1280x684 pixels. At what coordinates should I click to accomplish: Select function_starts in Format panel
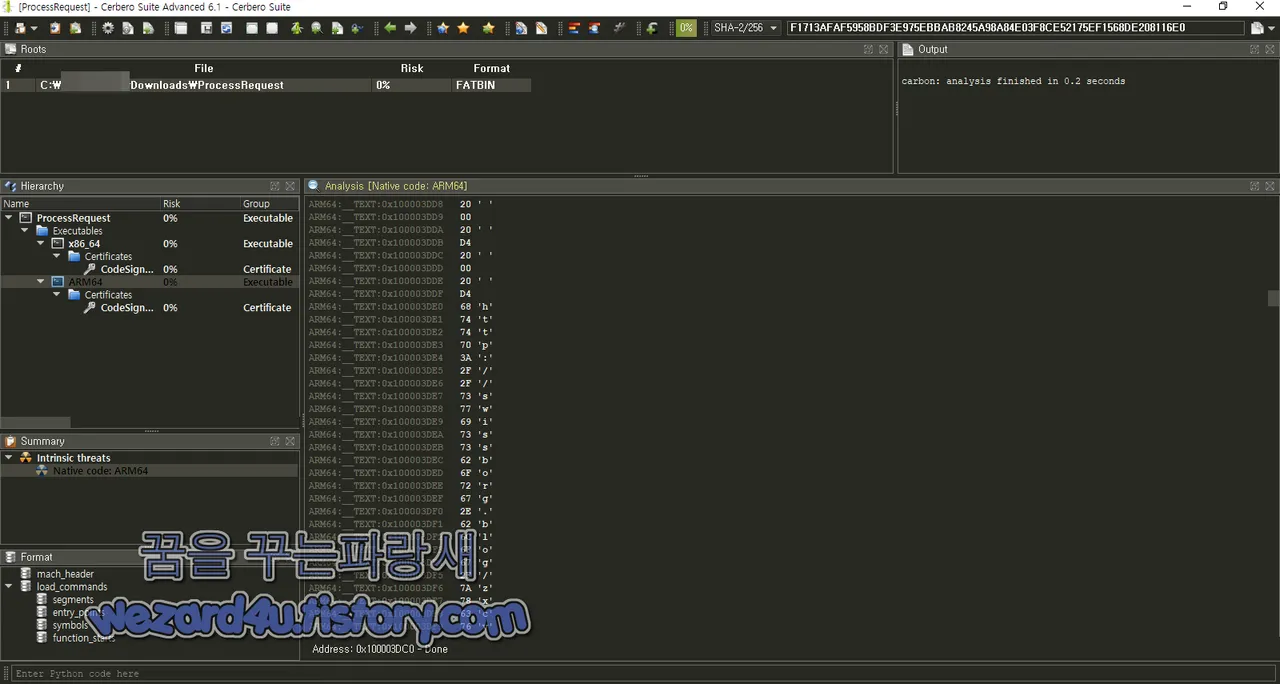[x=84, y=638]
